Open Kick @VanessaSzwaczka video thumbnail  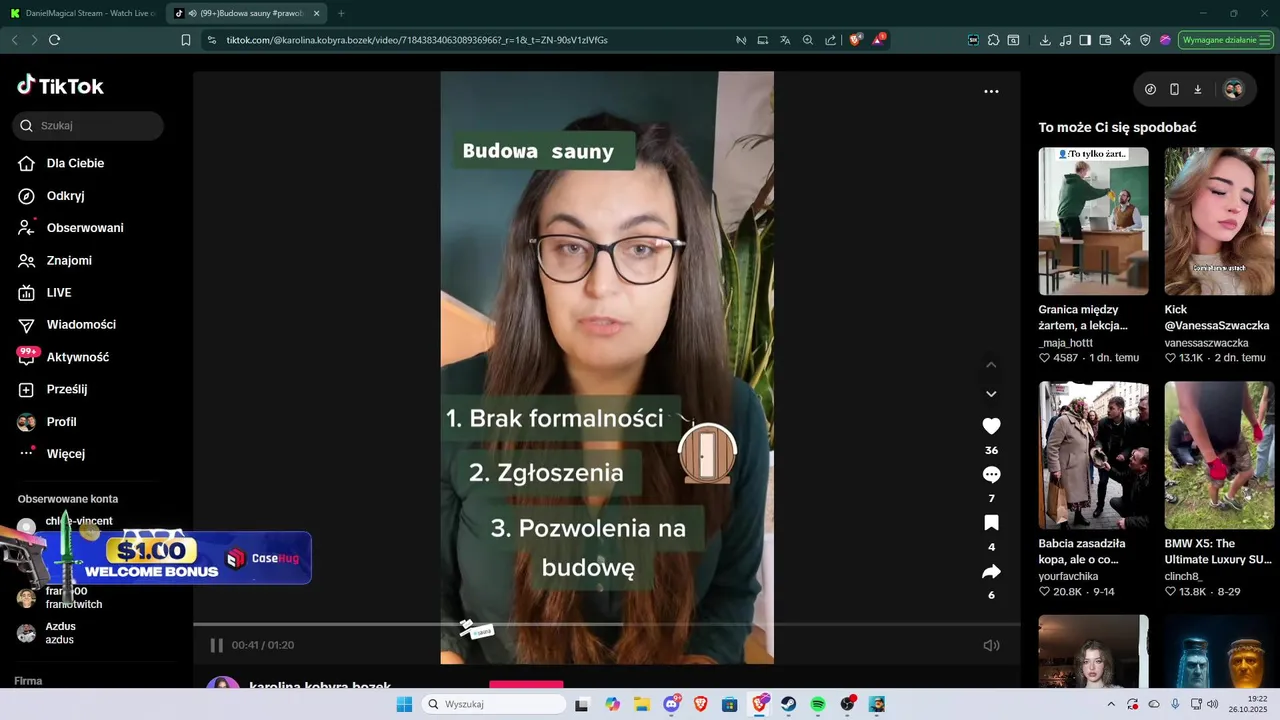(x=1219, y=221)
